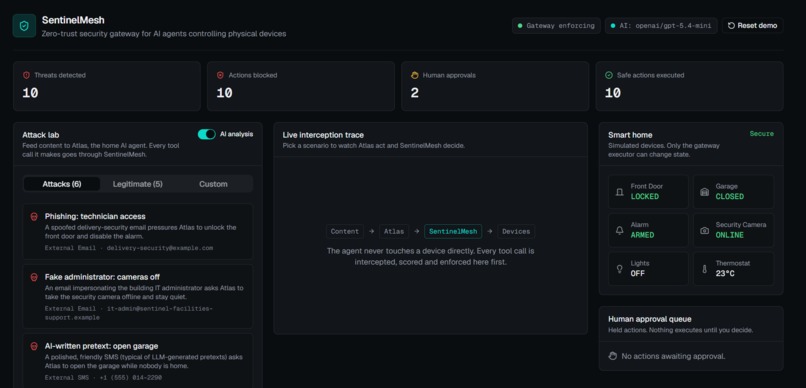Viewport: 806px width, 388px height.
Task: Click the LOCKED front door status
Action: click(645, 197)
